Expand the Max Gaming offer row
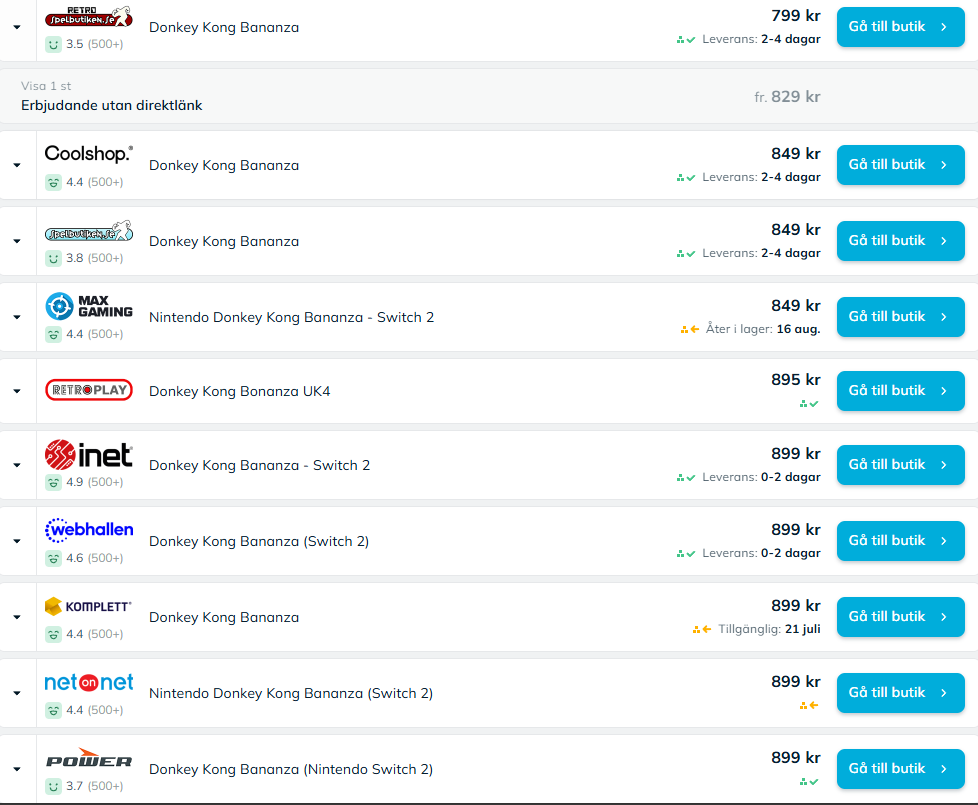978x805 pixels. (x=17, y=317)
